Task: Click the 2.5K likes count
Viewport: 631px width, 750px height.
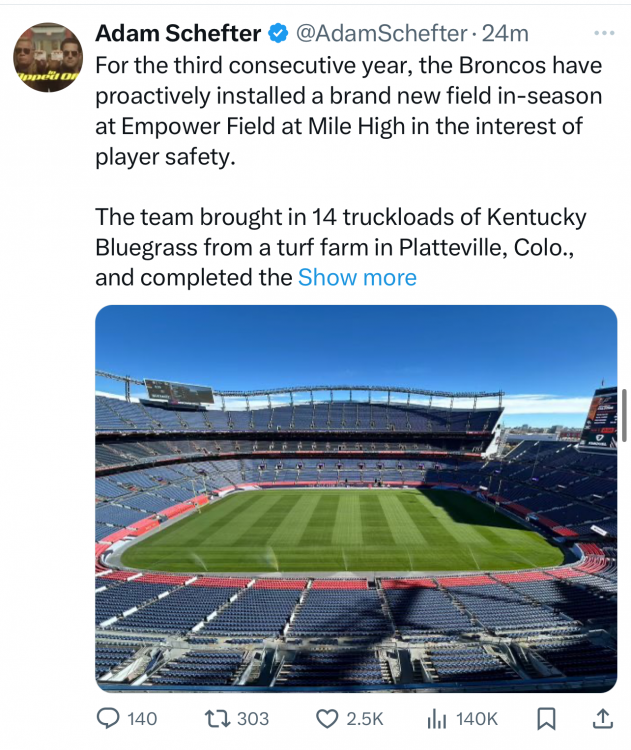Action: [x=364, y=718]
